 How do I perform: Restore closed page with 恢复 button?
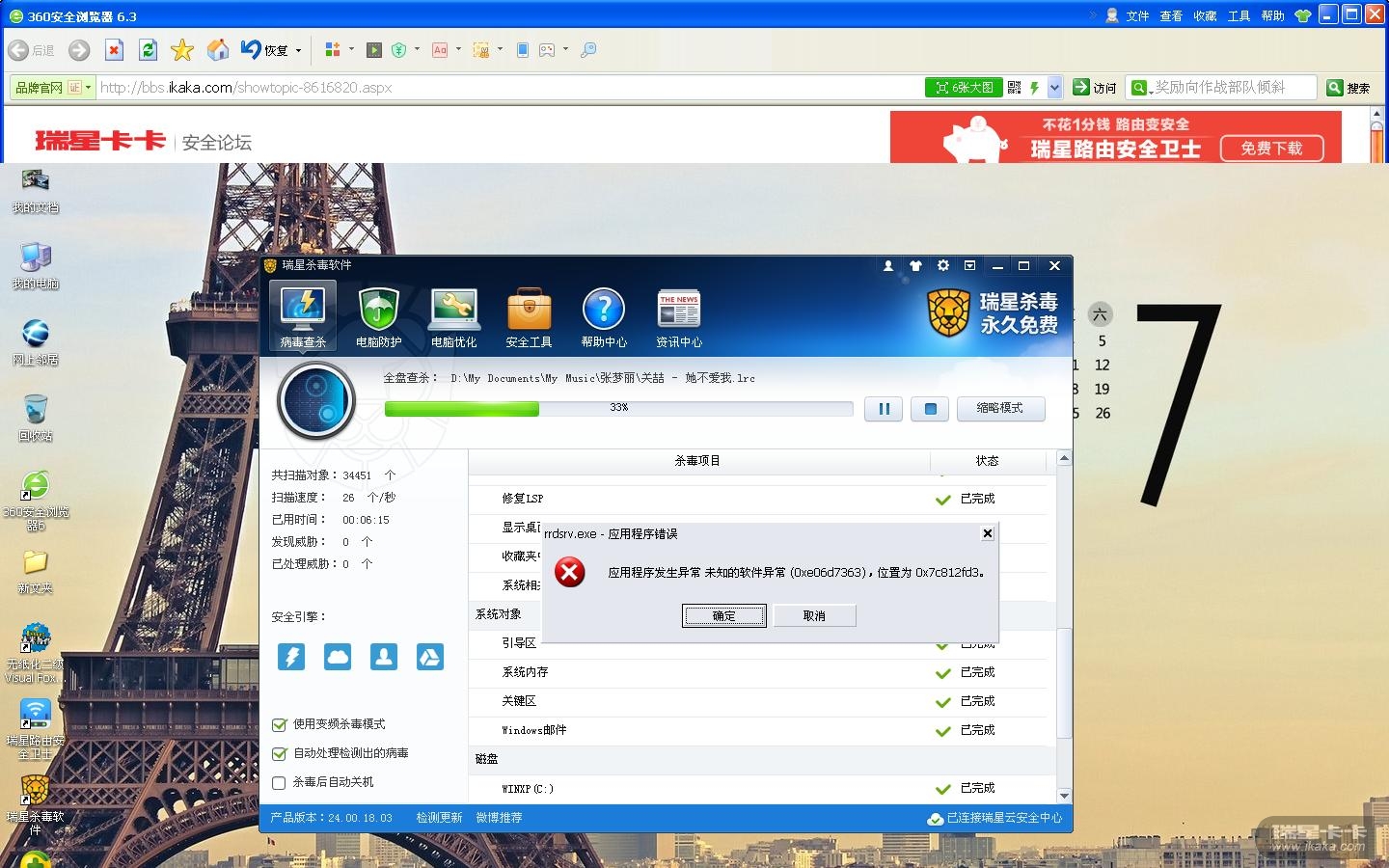(x=264, y=50)
